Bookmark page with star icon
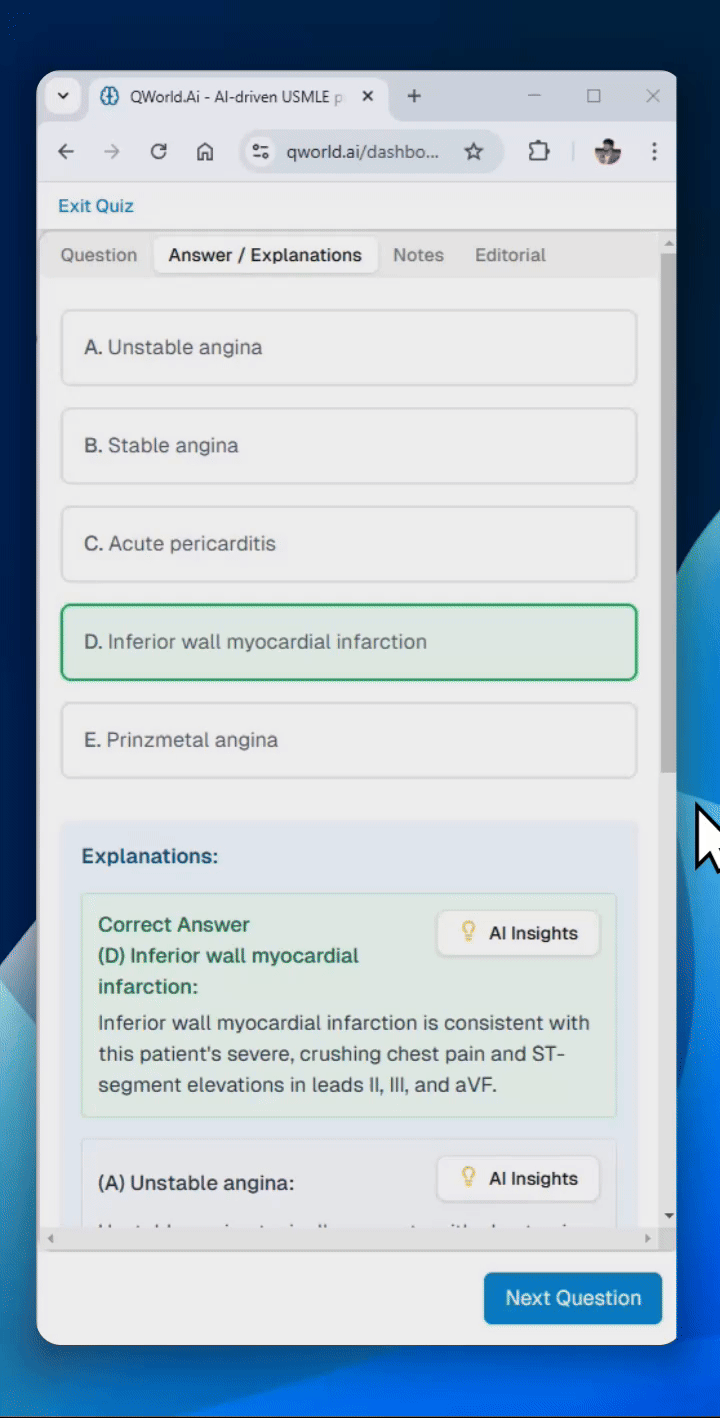Screen dimensions: 720x1418 coord(474,151)
